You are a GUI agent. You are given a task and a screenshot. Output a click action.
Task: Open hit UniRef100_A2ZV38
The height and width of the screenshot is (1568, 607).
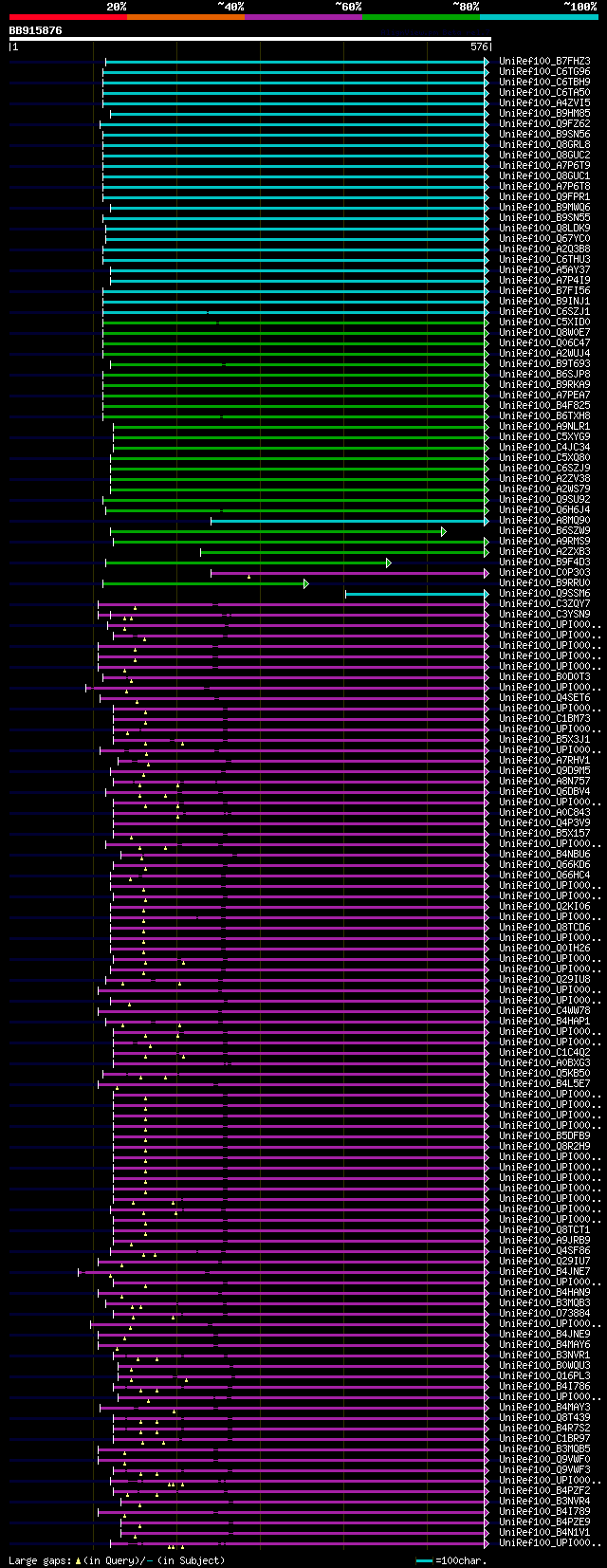pos(544,478)
